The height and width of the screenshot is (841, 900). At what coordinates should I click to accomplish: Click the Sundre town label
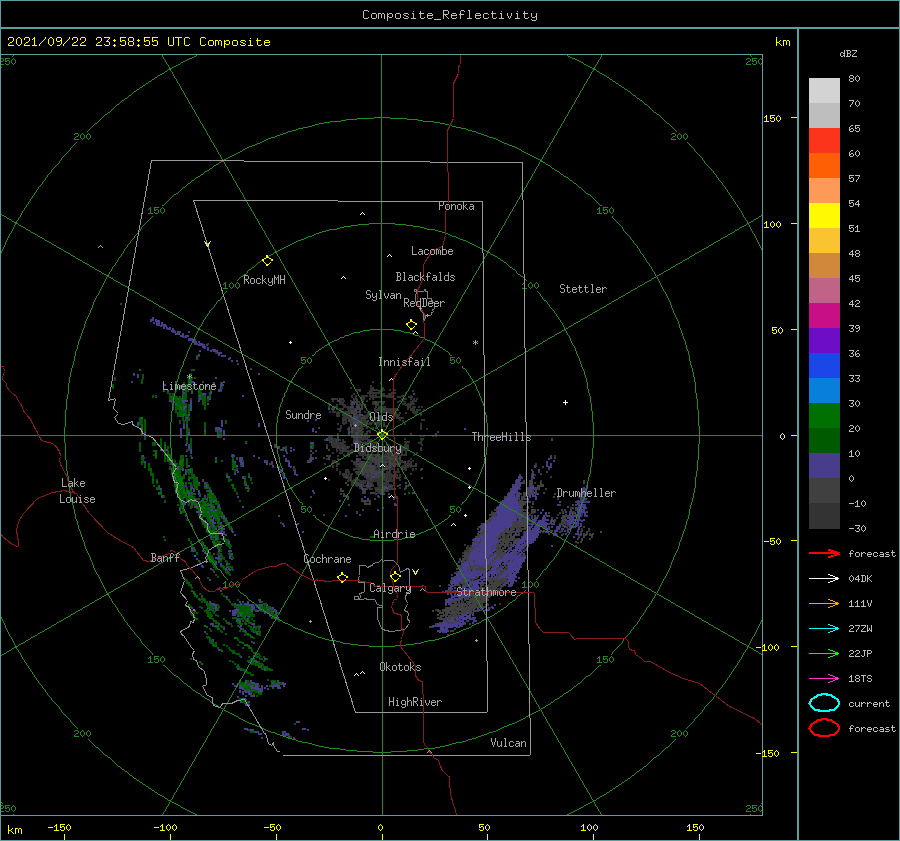pos(304,414)
